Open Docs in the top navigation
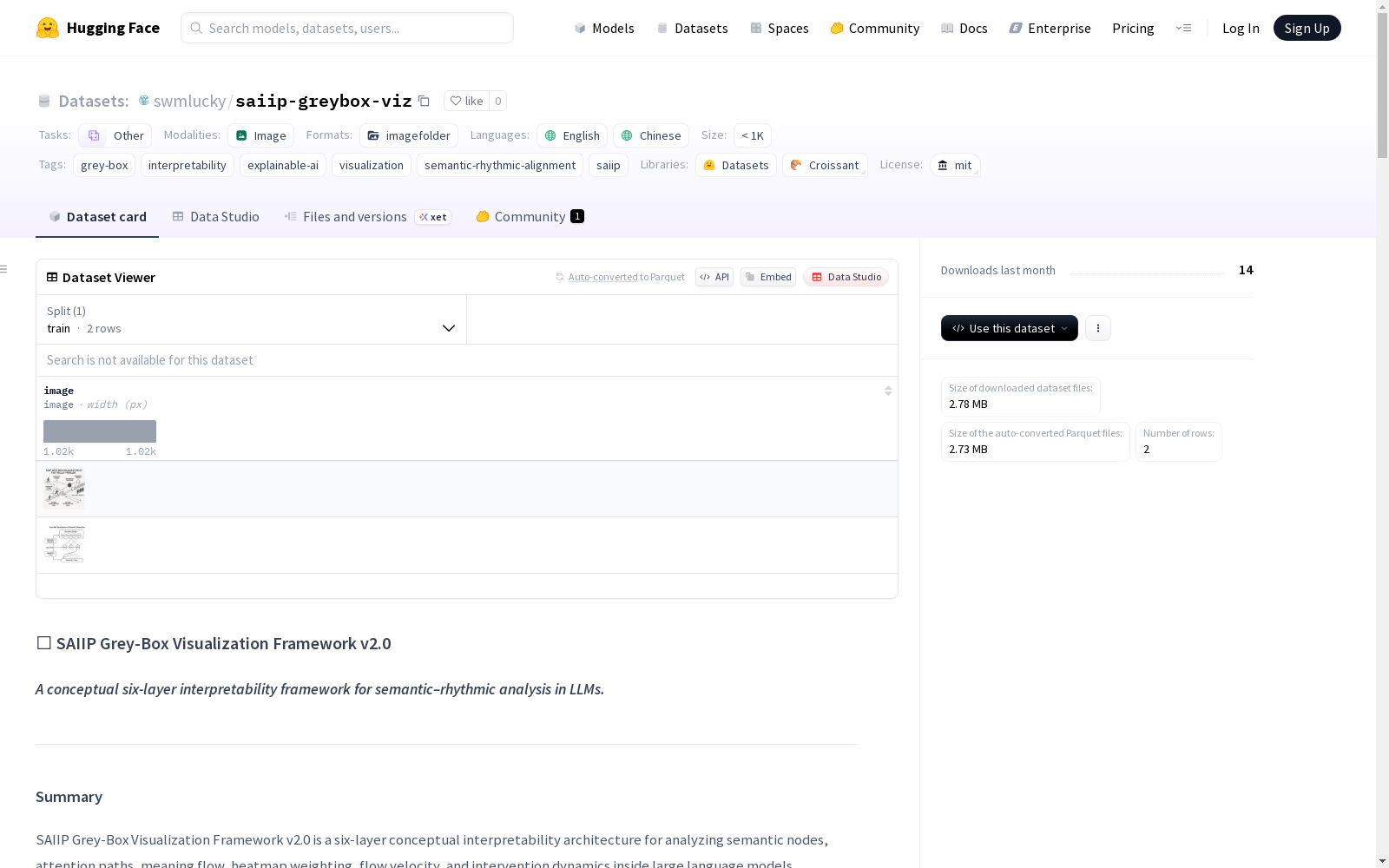The height and width of the screenshot is (868, 1389). coord(964,28)
